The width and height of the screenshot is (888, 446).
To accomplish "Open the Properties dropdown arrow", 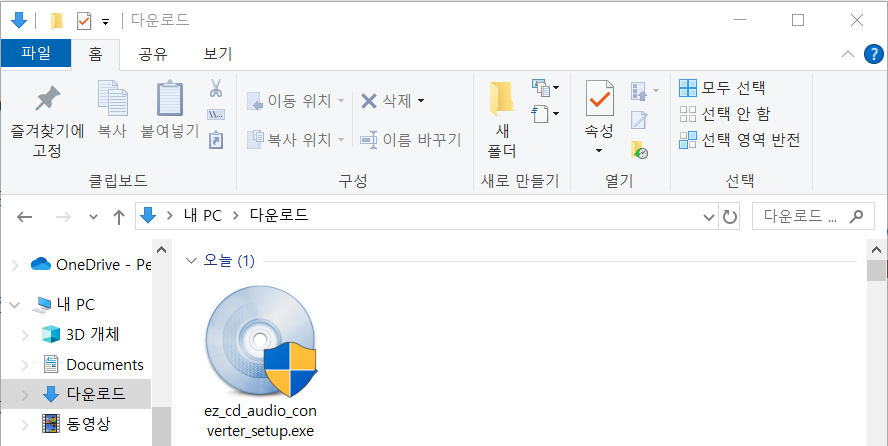I will point(599,151).
